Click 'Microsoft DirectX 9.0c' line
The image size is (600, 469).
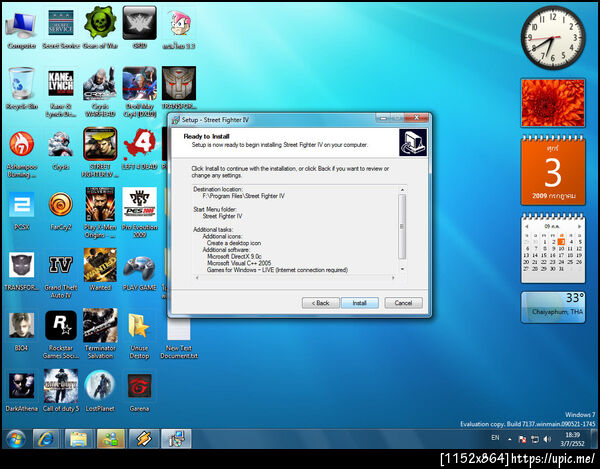point(234,256)
